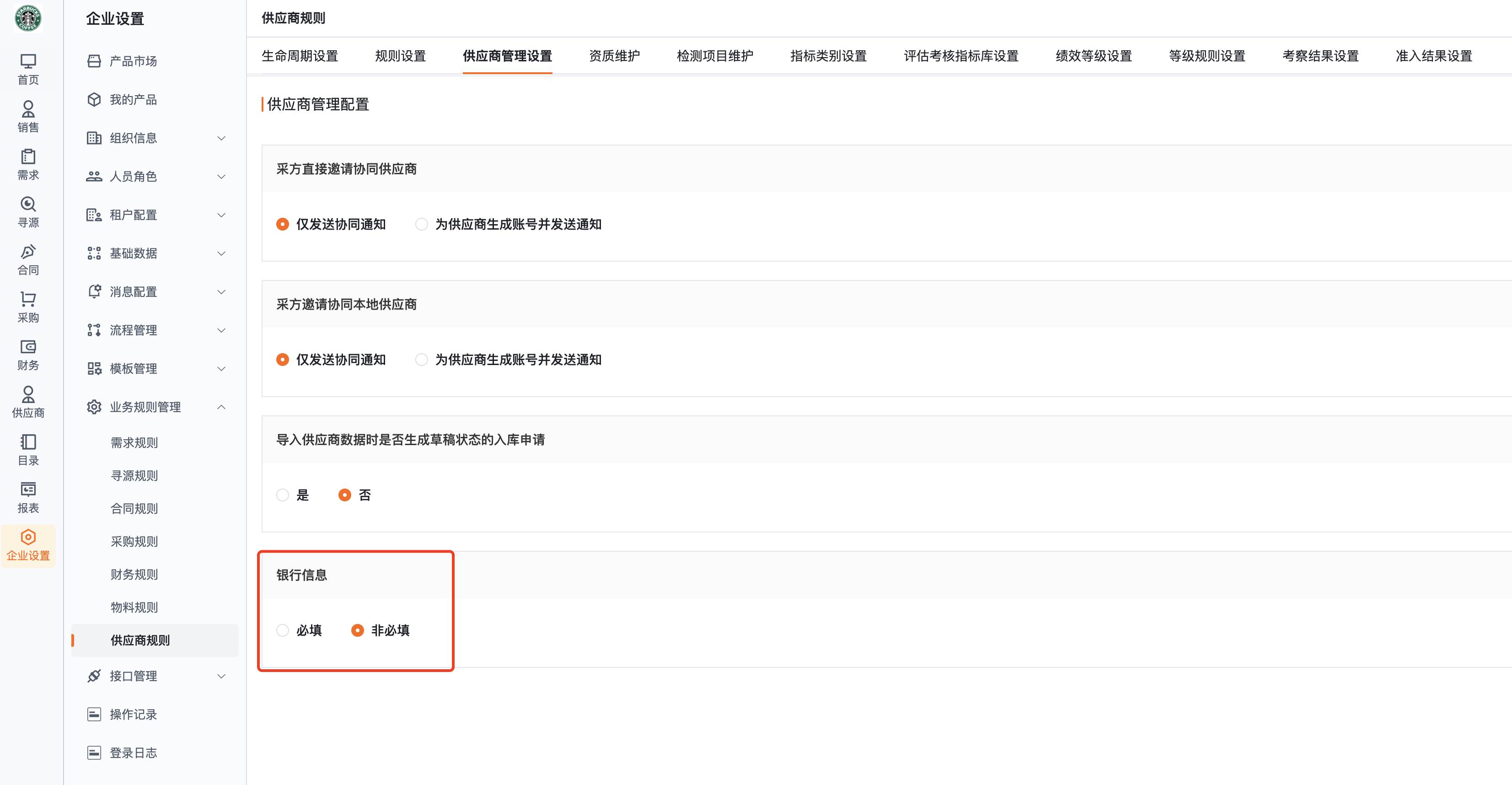Click the 组织信息 building icon
1512x785 pixels.
coord(94,138)
